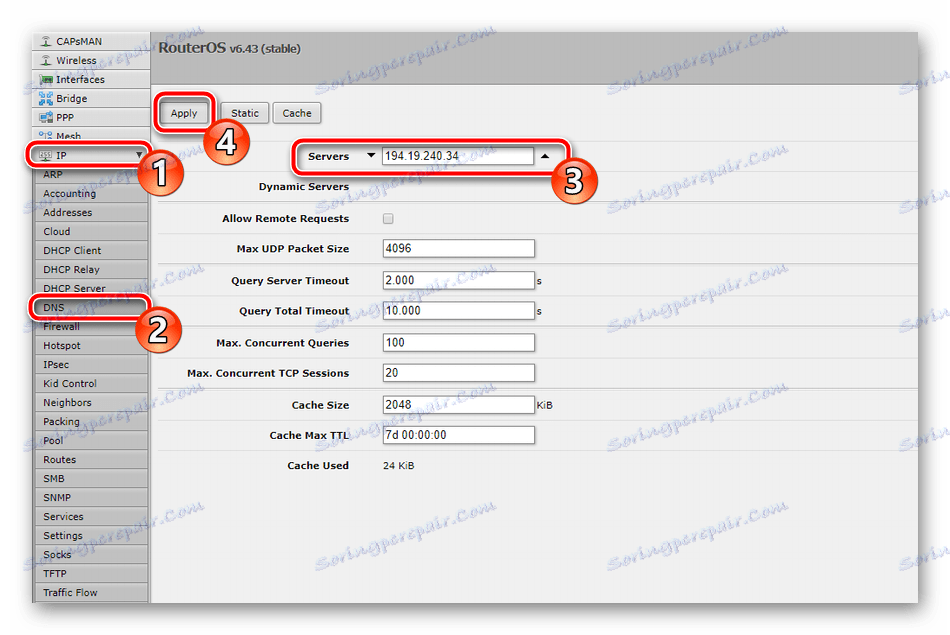Toggle the Allow Remote Requests checkbox
This screenshot has height=635, width=950.
[388, 219]
